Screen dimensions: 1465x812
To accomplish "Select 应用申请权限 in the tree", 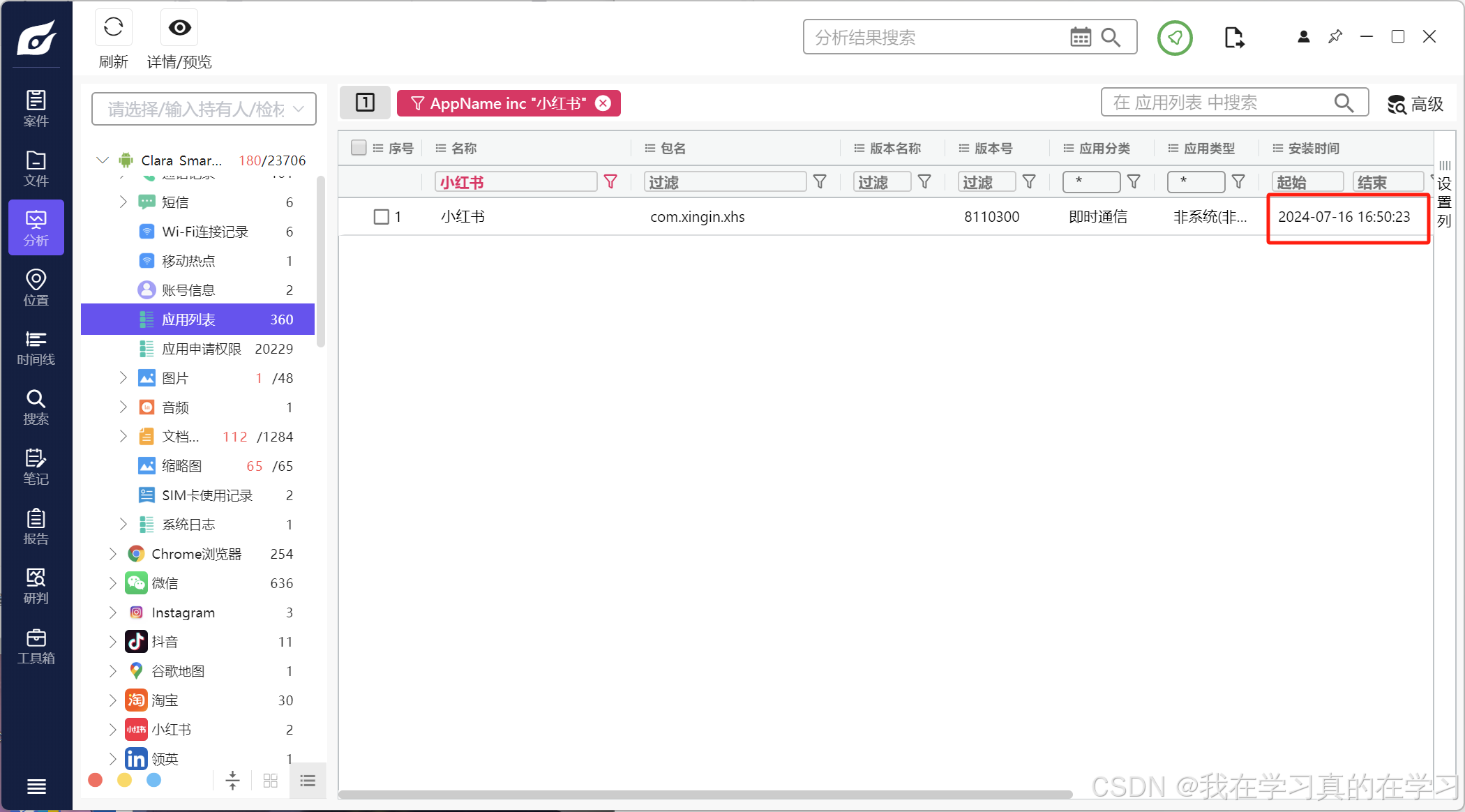I will tap(201, 349).
